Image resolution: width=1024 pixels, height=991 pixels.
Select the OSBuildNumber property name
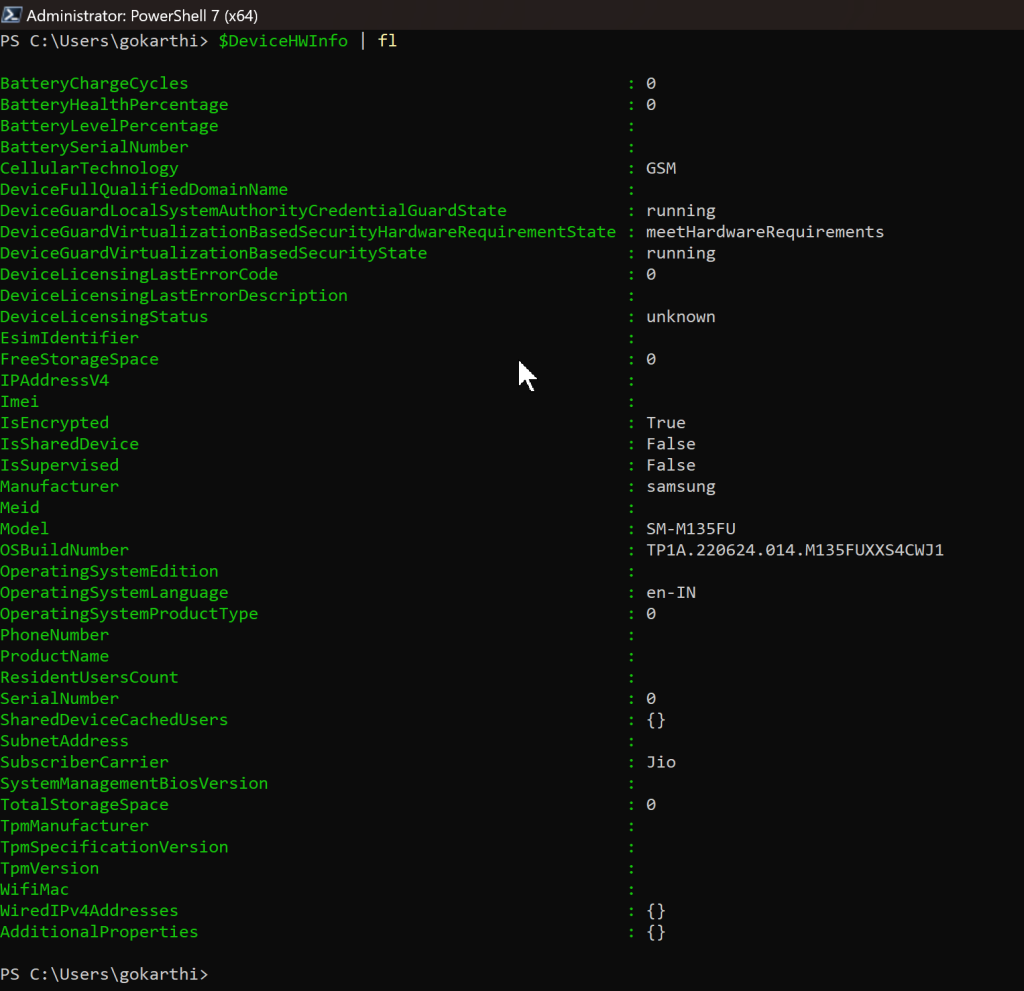tap(65, 550)
